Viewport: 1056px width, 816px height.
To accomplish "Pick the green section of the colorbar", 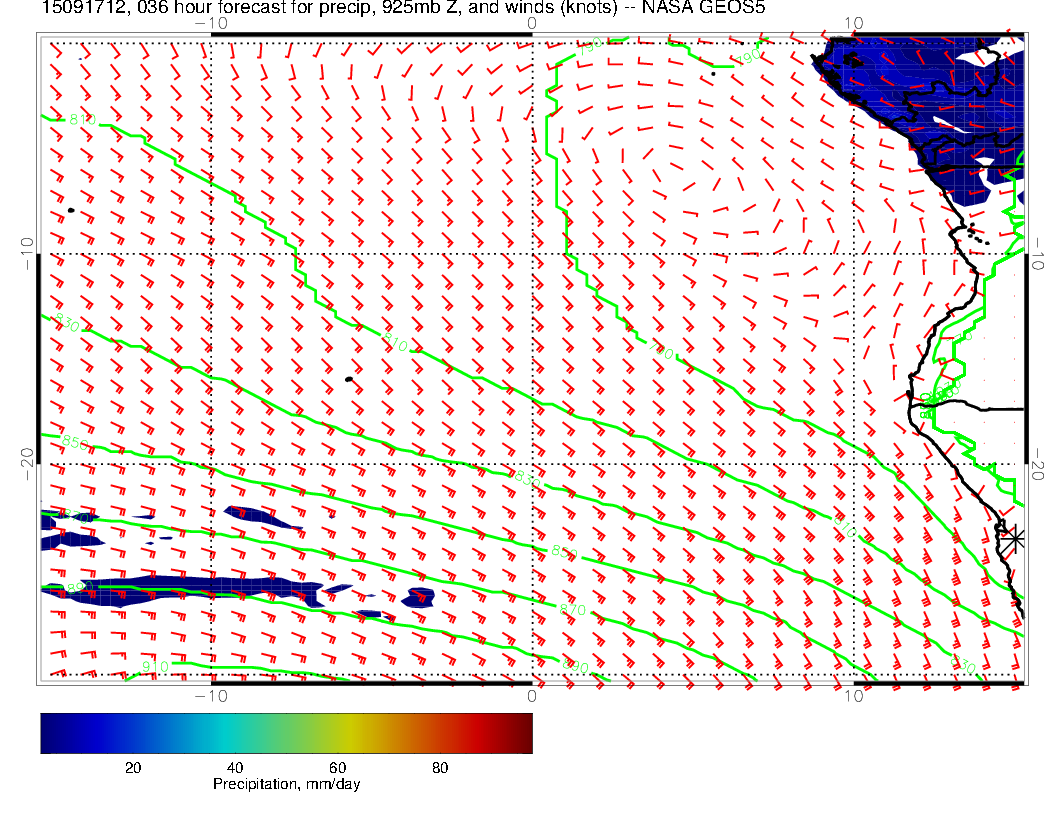I will pyautogui.click(x=300, y=732).
